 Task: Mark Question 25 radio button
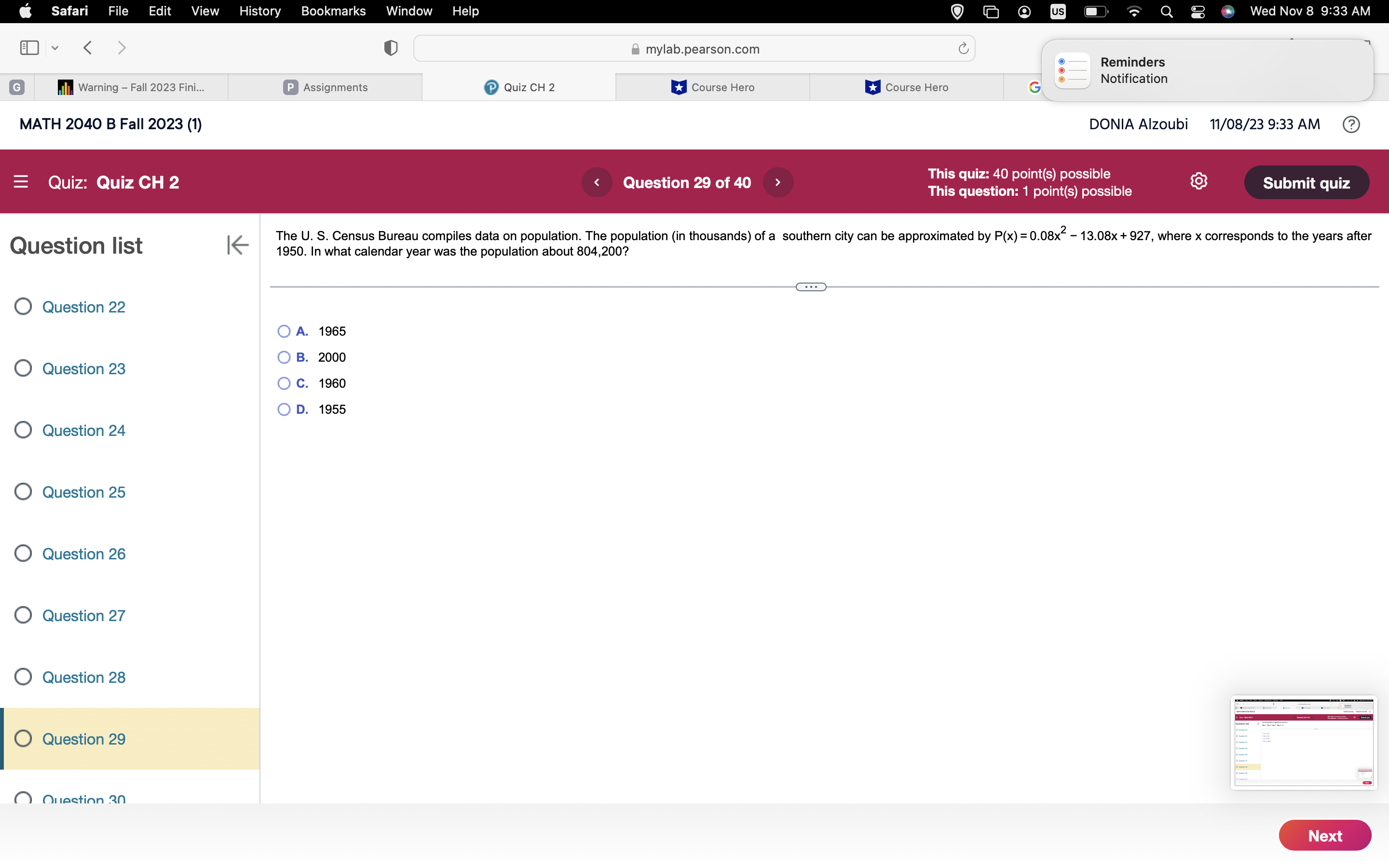[x=23, y=491]
